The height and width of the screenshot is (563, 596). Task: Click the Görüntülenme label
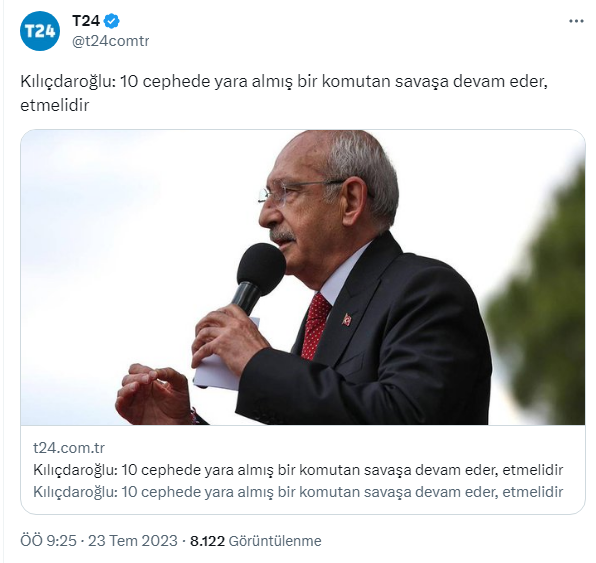[275, 541]
